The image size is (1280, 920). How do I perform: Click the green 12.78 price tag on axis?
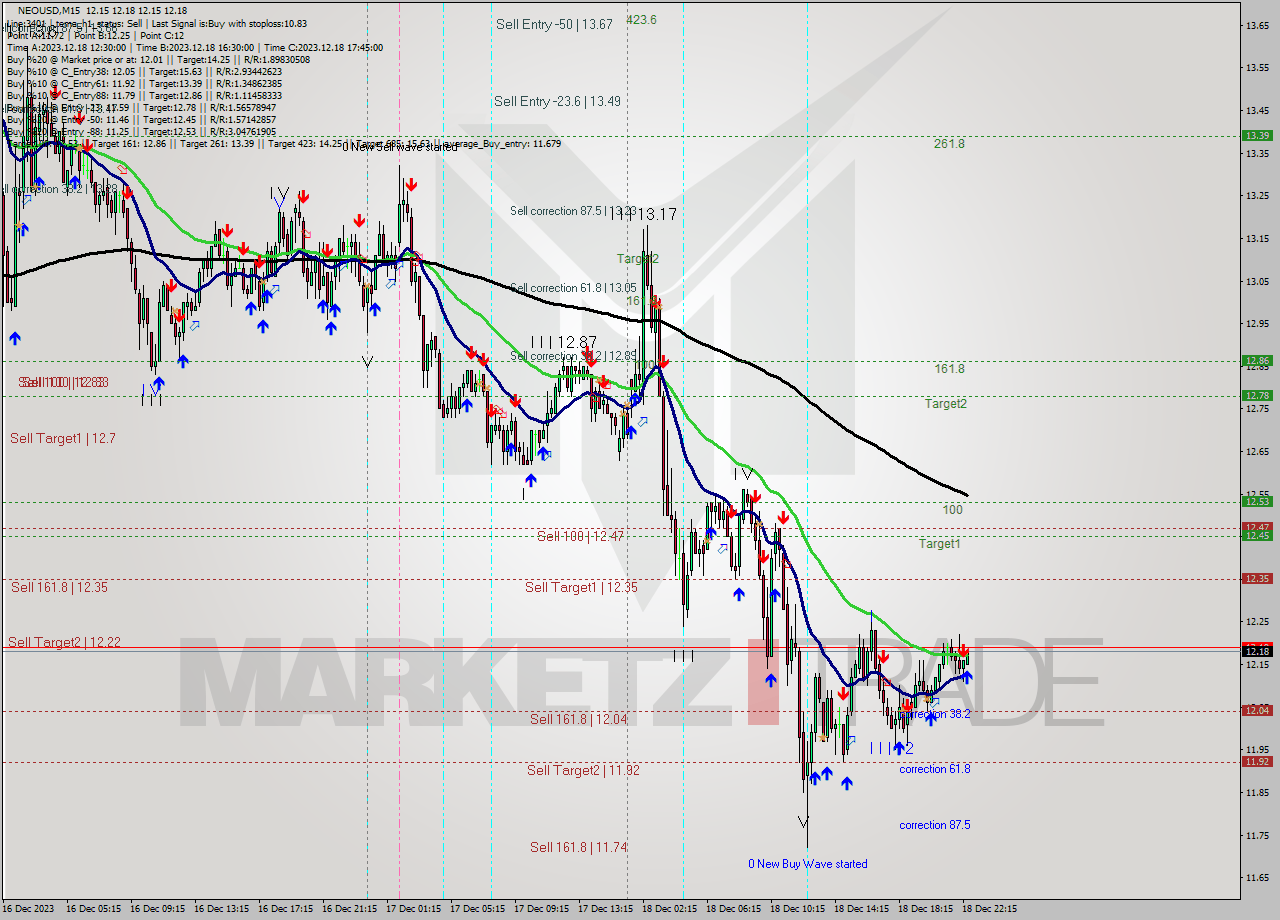[1257, 395]
